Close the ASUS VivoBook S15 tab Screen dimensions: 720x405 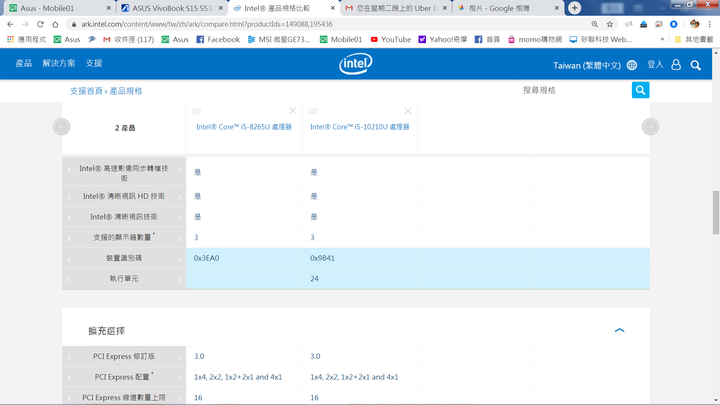pos(220,8)
